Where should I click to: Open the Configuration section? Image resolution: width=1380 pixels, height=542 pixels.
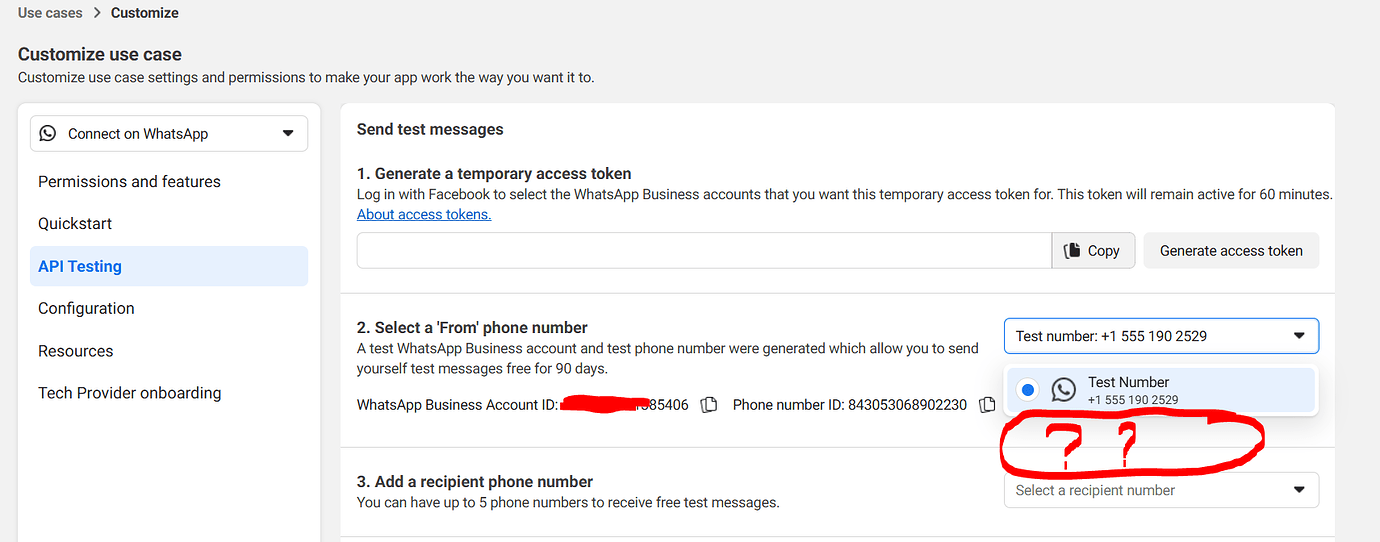[x=86, y=309]
